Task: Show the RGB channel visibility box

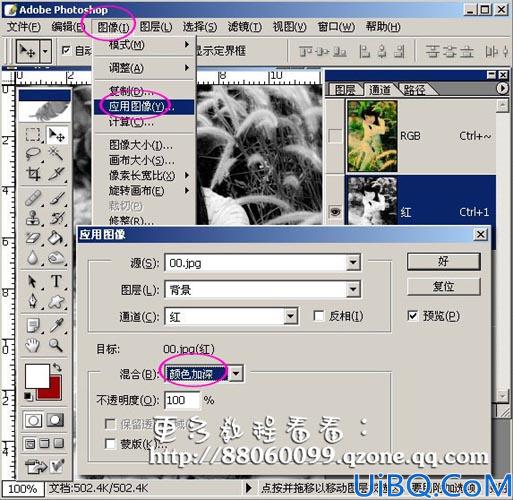Action: (x=335, y=136)
